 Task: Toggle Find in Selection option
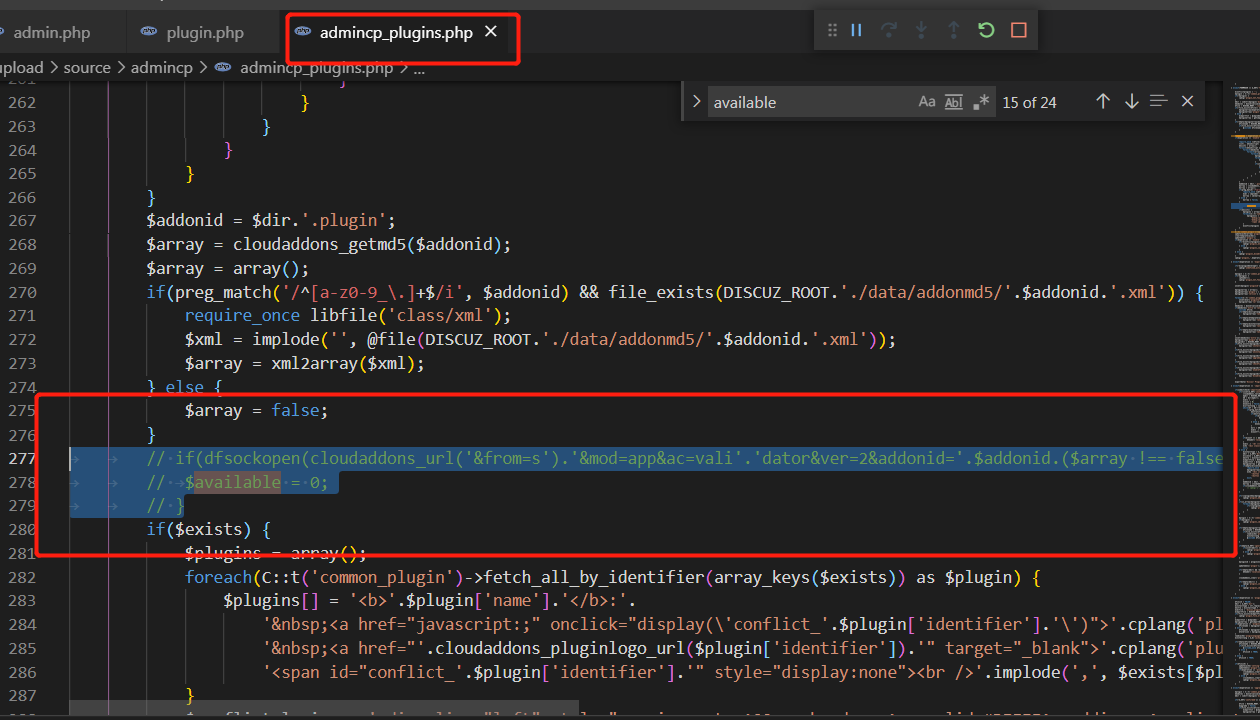tap(1159, 101)
